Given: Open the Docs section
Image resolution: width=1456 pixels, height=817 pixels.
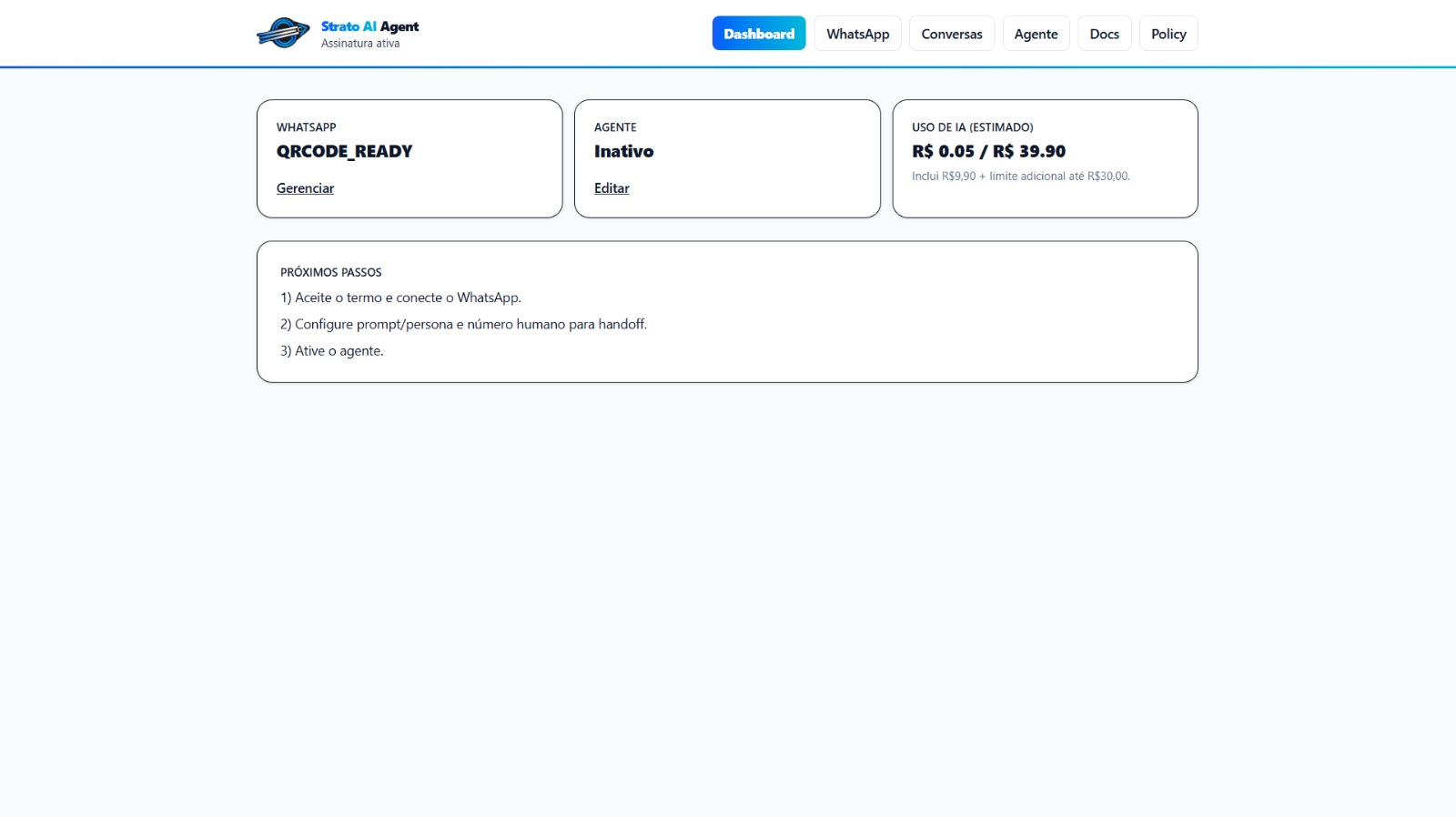Looking at the screenshot, I should (x=1104, y=34).
